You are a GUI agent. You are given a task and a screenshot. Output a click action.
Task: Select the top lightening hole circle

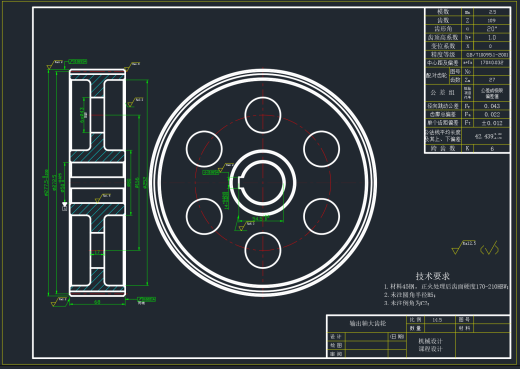point(263,115)
